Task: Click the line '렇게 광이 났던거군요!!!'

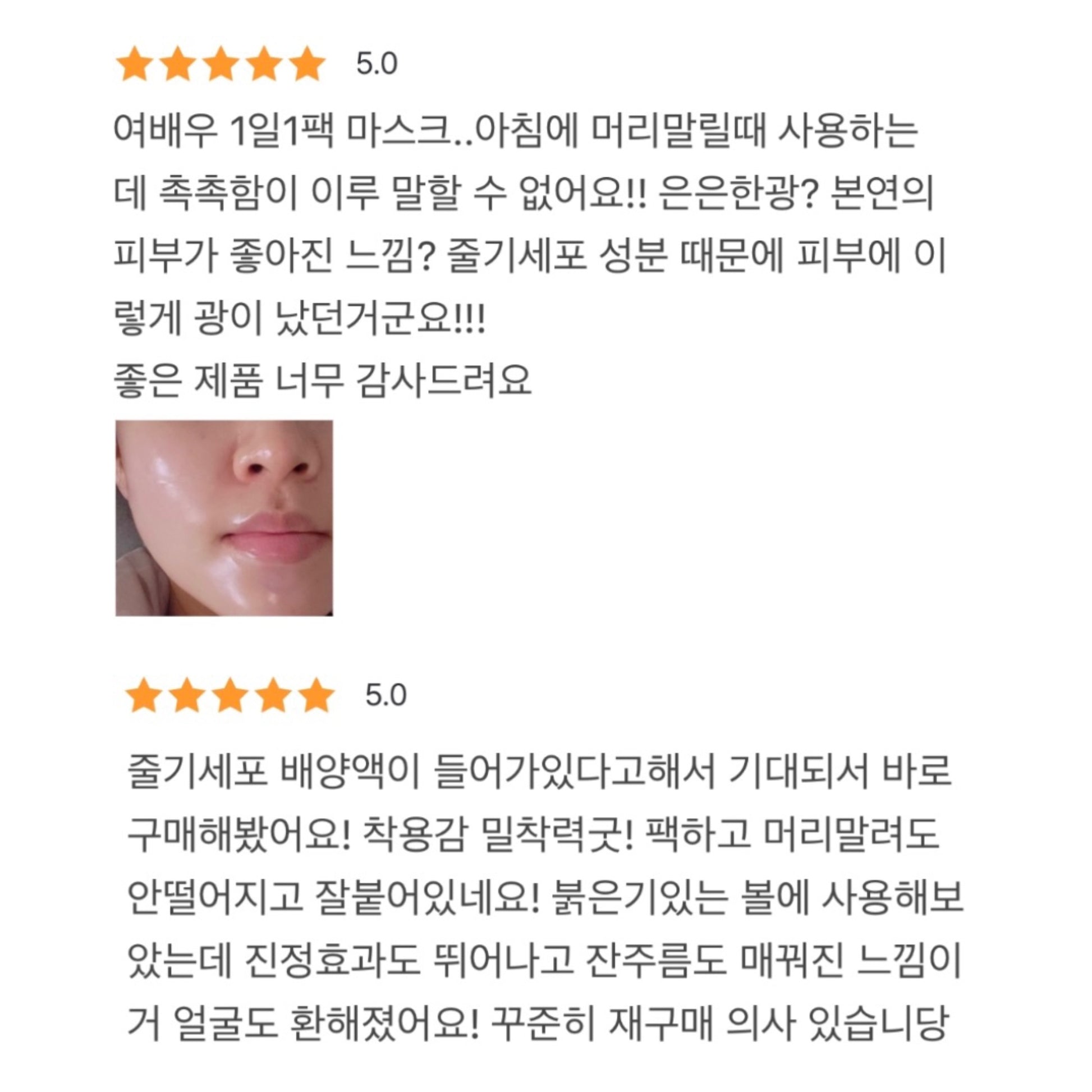Action: pyautogui.click(x=300, y=319)
